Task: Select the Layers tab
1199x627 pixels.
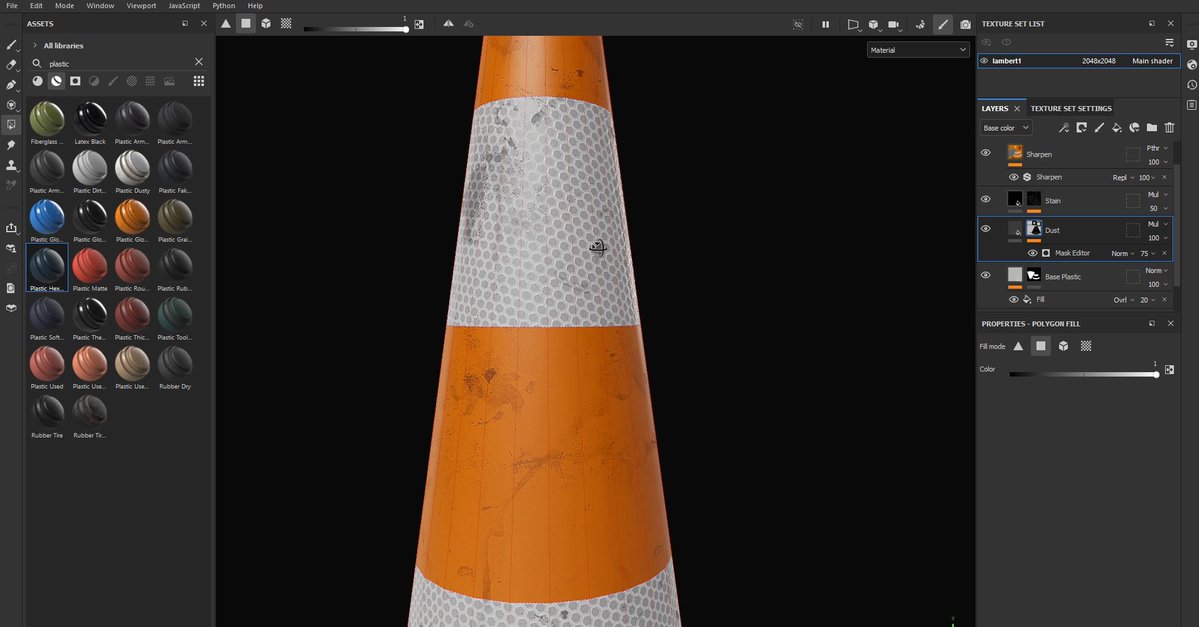Action: coord(995,109)
